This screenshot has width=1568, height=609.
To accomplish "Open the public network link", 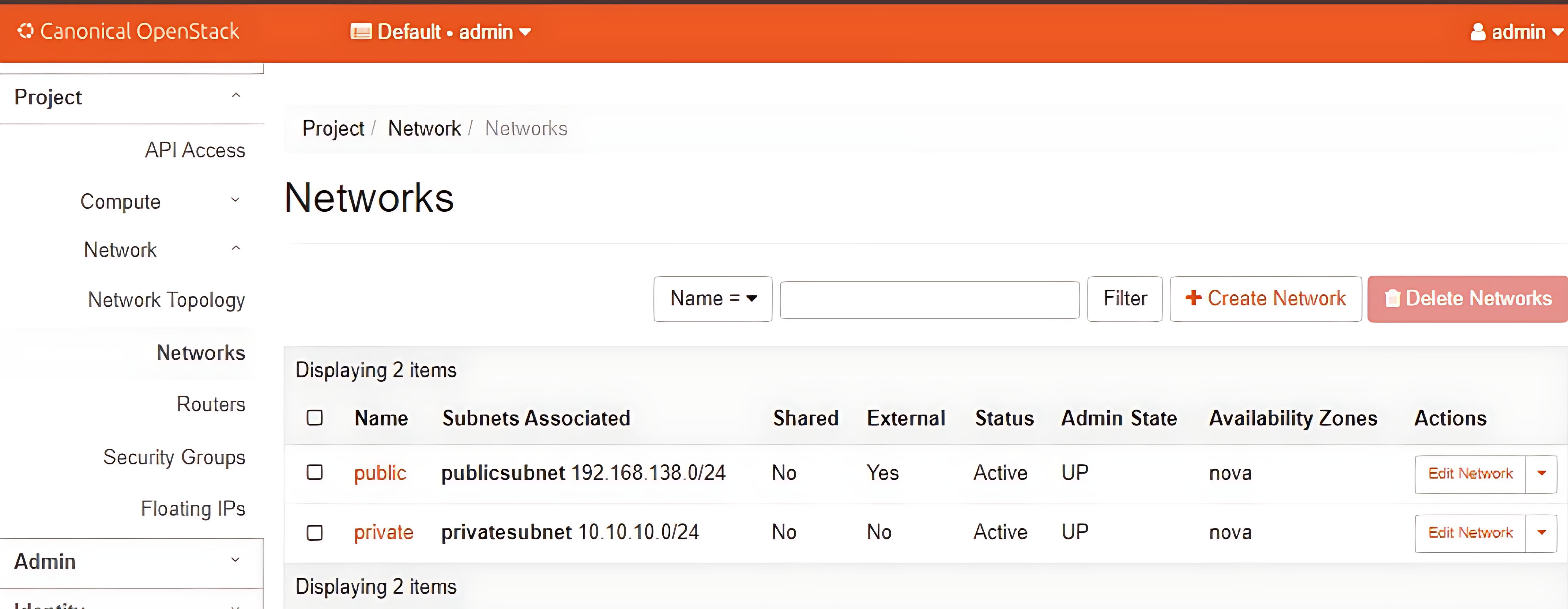I will click(380, 473).
